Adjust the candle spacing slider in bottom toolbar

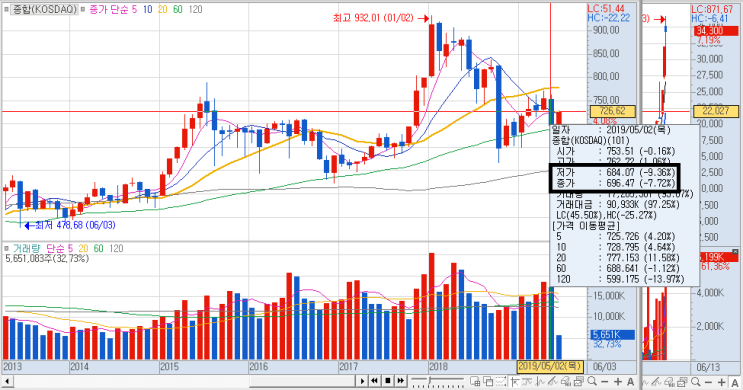point(430,381)
